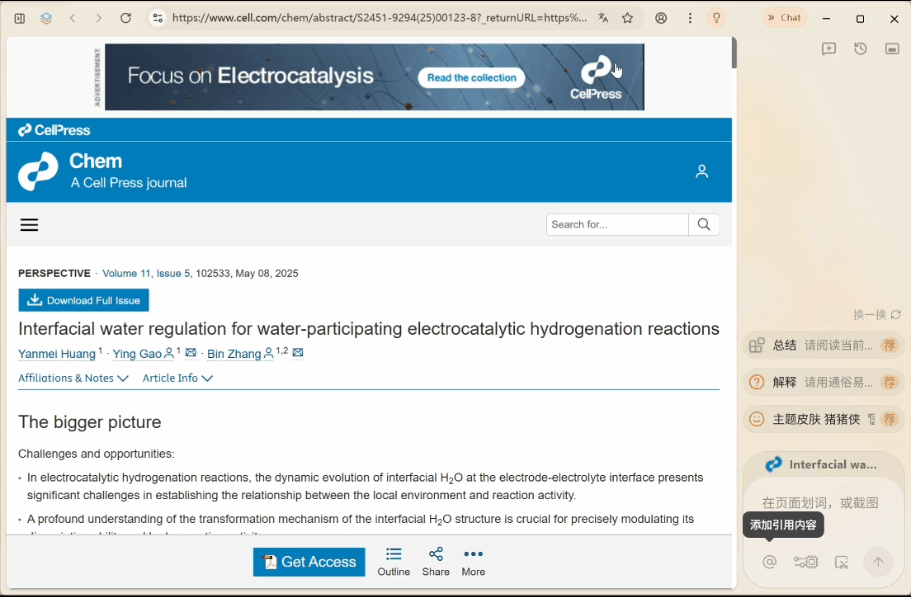Expand Affiliations & Notes section
Image resolution: width=911 pixels, height=597 pixels.
pyautogui.click(x=73, y=378)
